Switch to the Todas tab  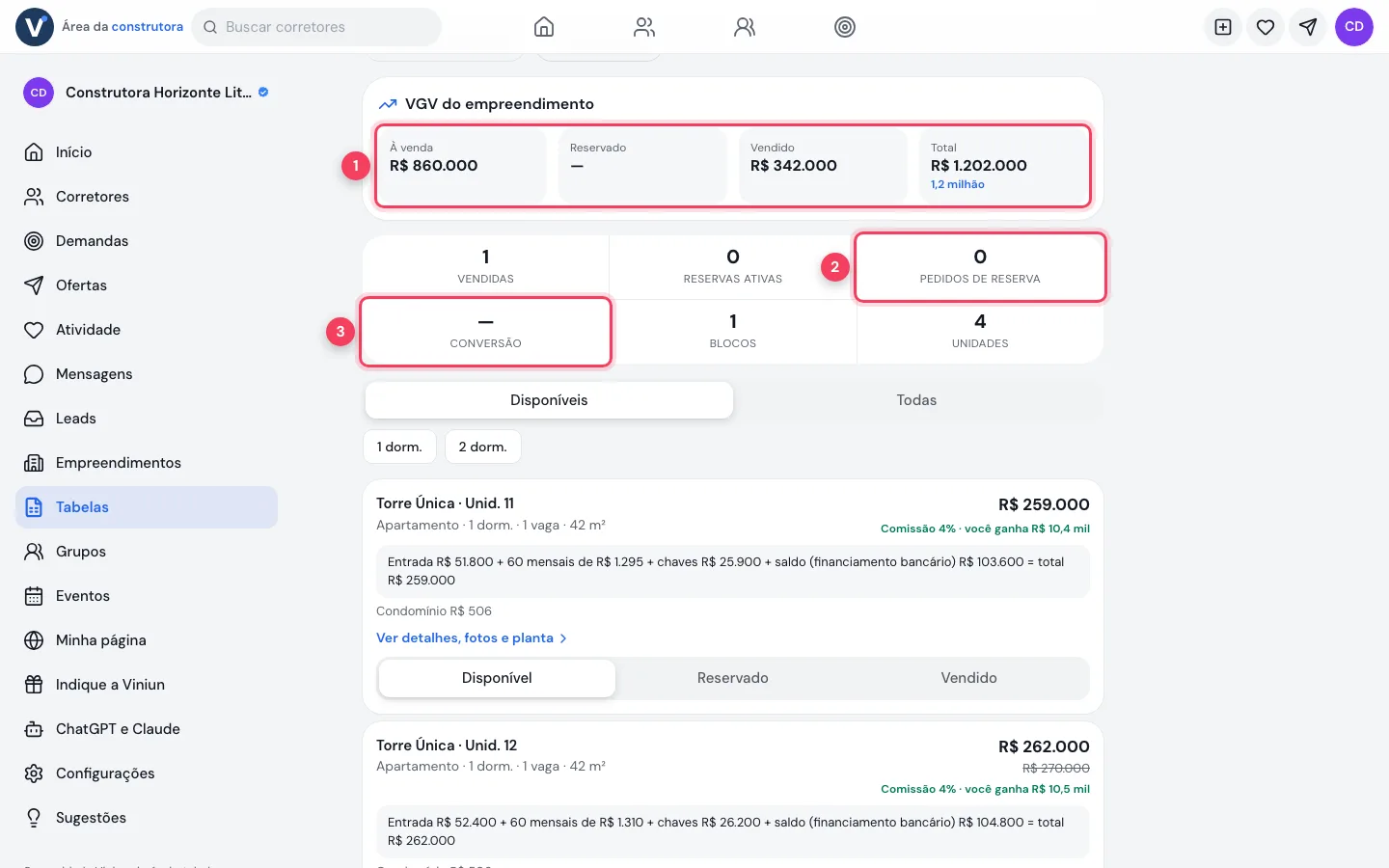coord(916,400)
